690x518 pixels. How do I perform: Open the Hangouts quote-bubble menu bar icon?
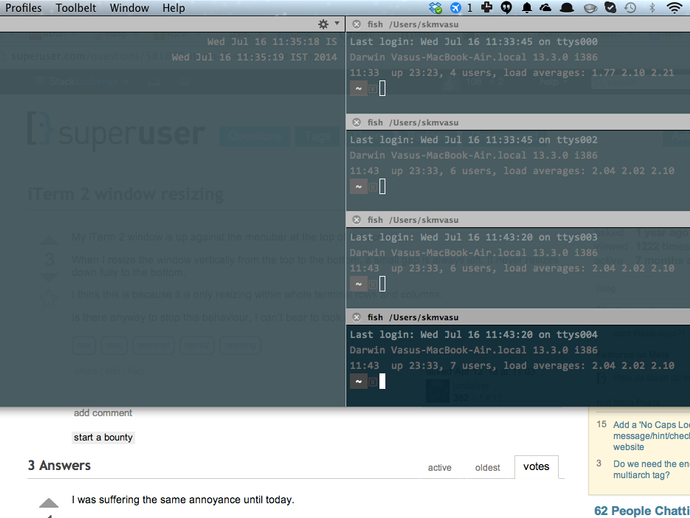tap(506, 7)
